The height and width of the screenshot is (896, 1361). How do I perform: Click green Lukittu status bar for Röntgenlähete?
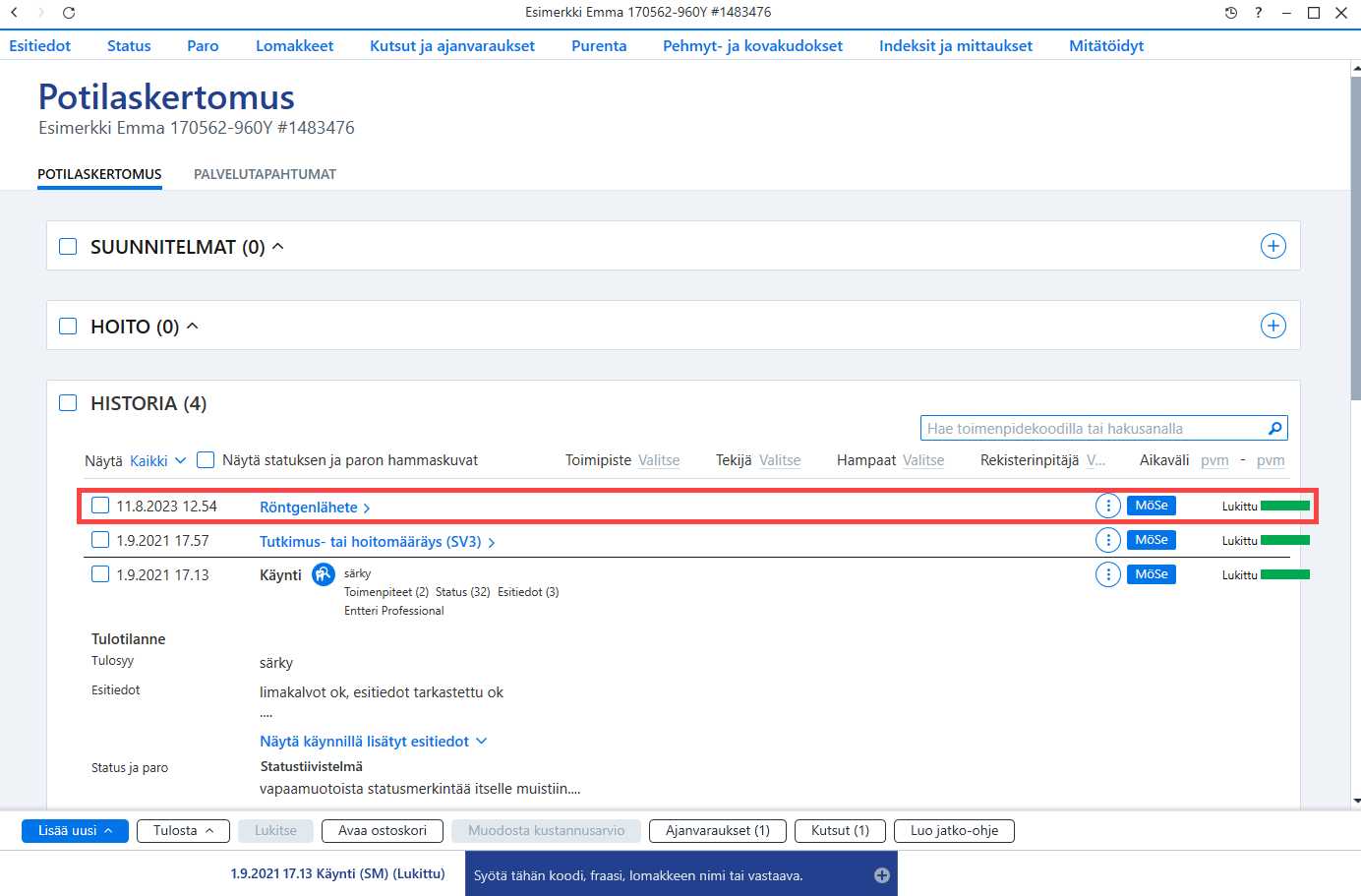pyautogui.click(x=1284, y=506)
